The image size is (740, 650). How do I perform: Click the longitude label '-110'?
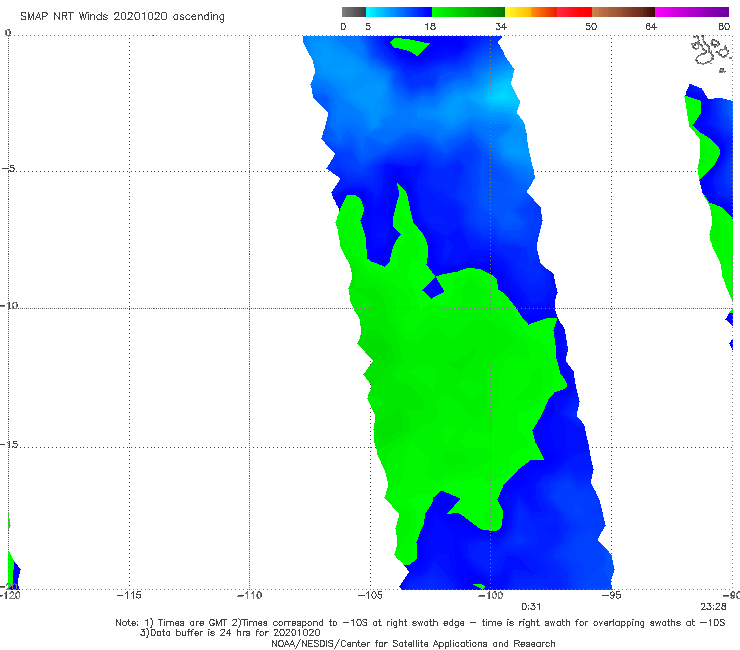(249, 595)
